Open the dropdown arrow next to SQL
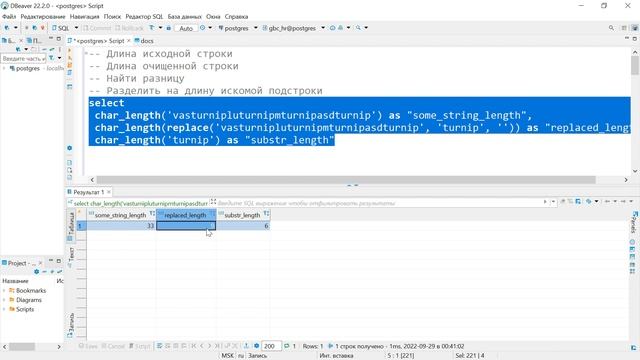 coord(76,28)
